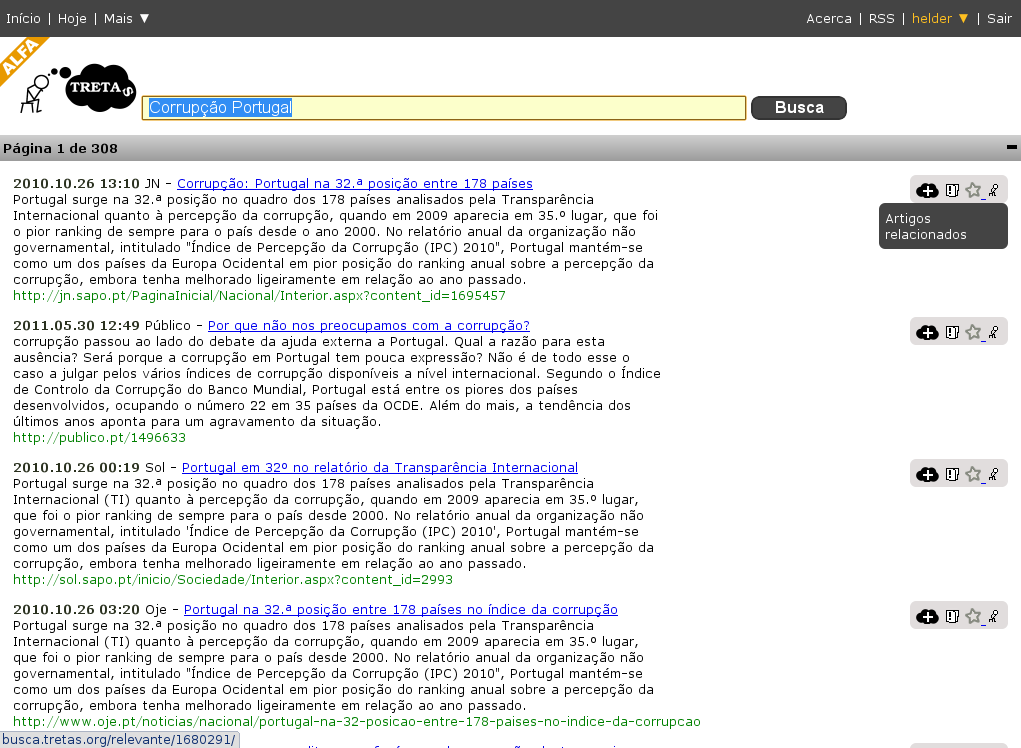Open related articles cloud icon for JN article
This screenshot has height=748, width=1021.
[x=927, y=190]
